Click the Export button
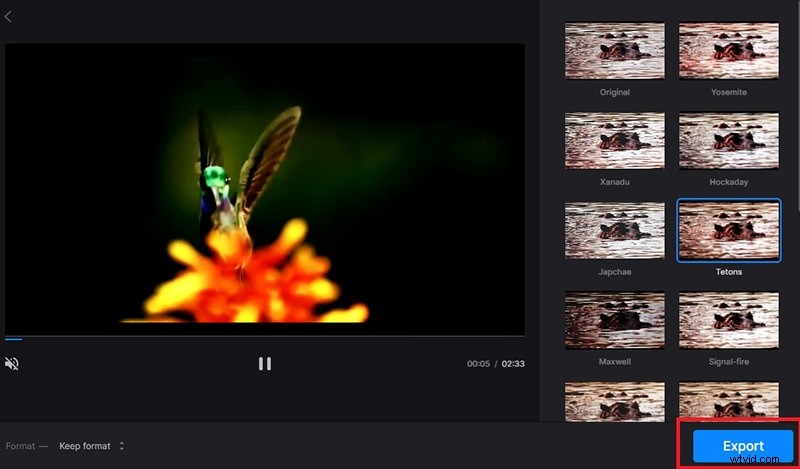The image size is (800, 469). click(x=743, y=446)
